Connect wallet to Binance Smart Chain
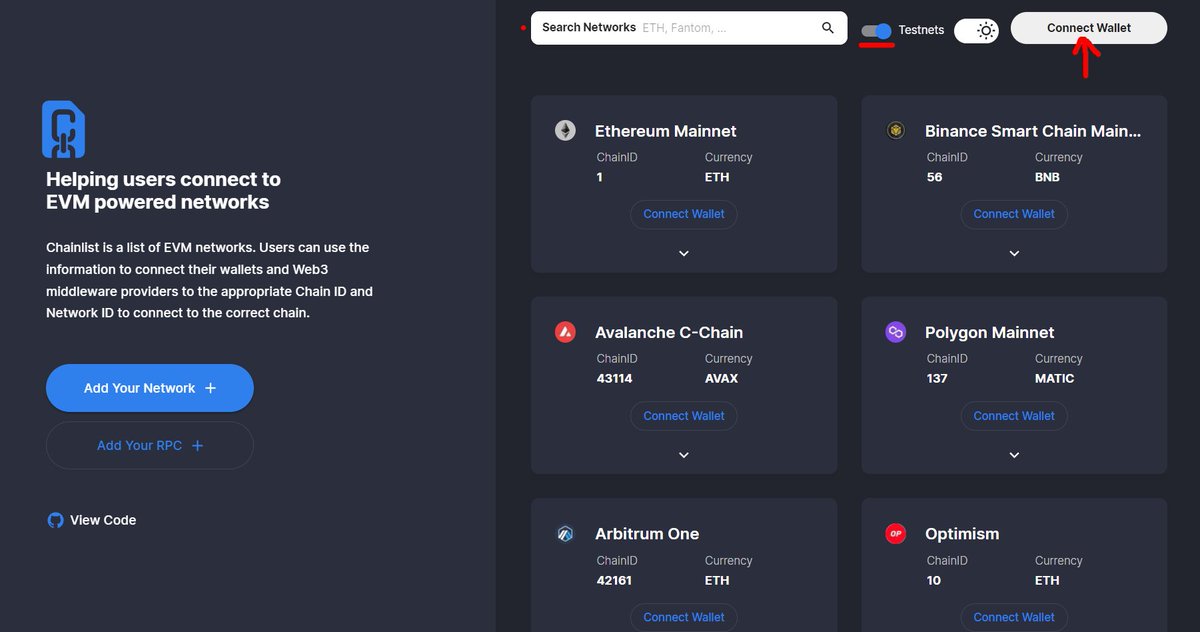 (x=1014, y=214)
